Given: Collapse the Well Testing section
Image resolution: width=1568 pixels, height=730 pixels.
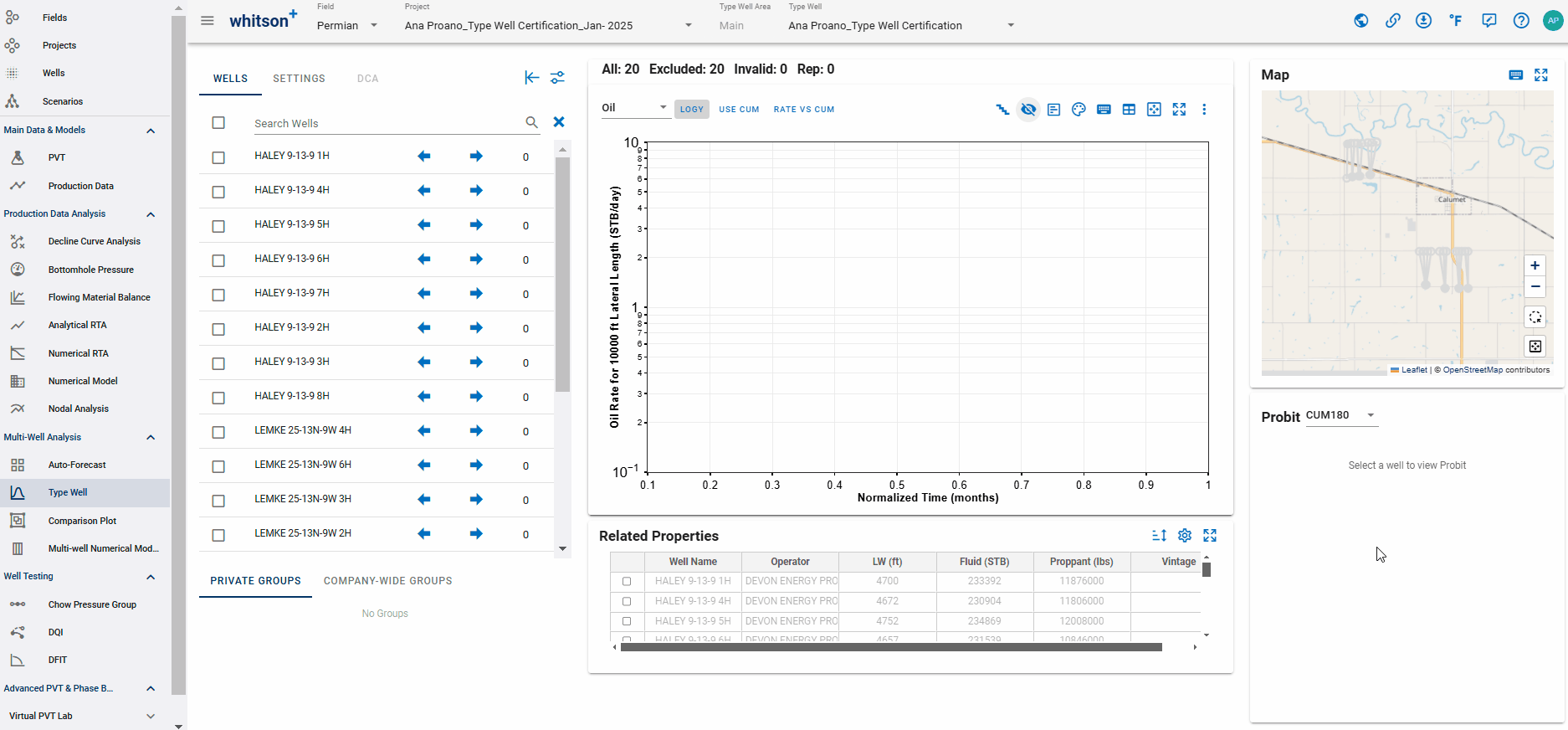Looking at the screenshot, I should pos(151,577).
